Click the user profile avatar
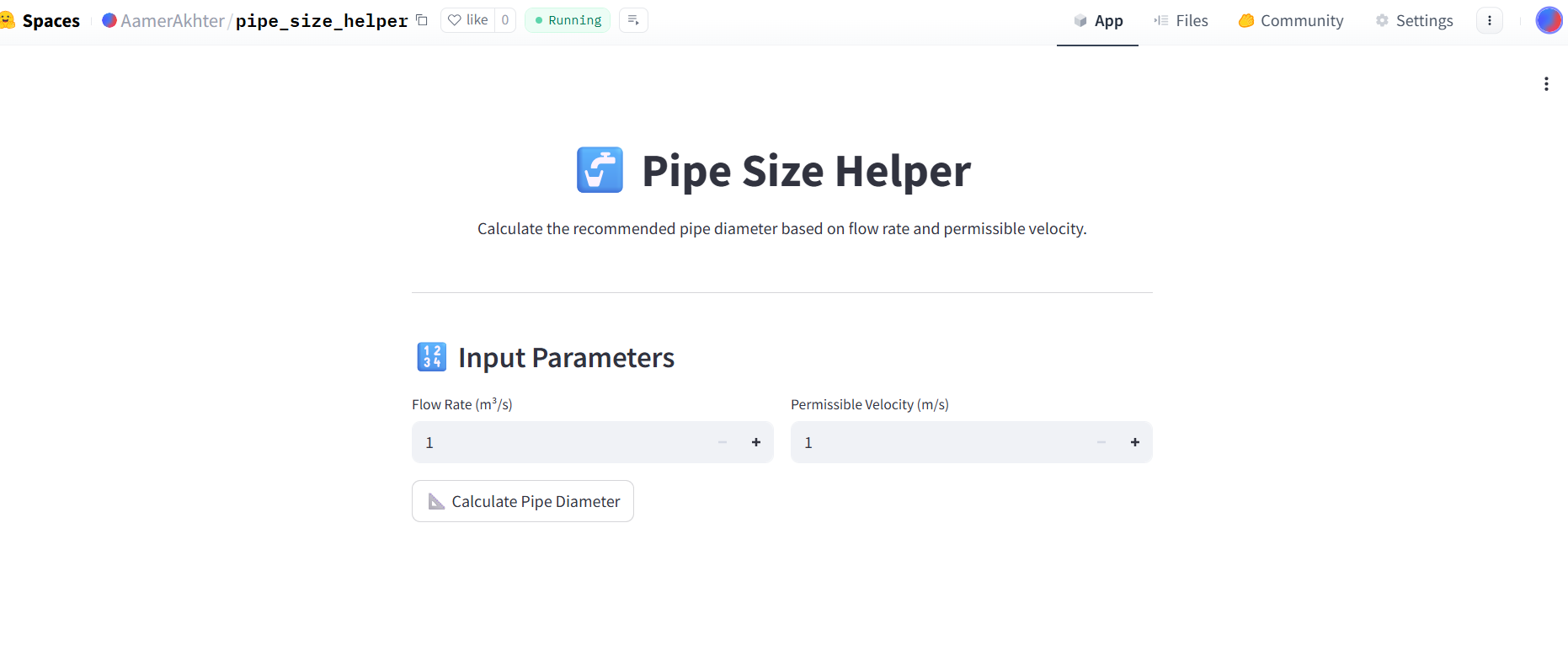Viewport: 1568px width, 667px height. click(x=1548, y=20)
